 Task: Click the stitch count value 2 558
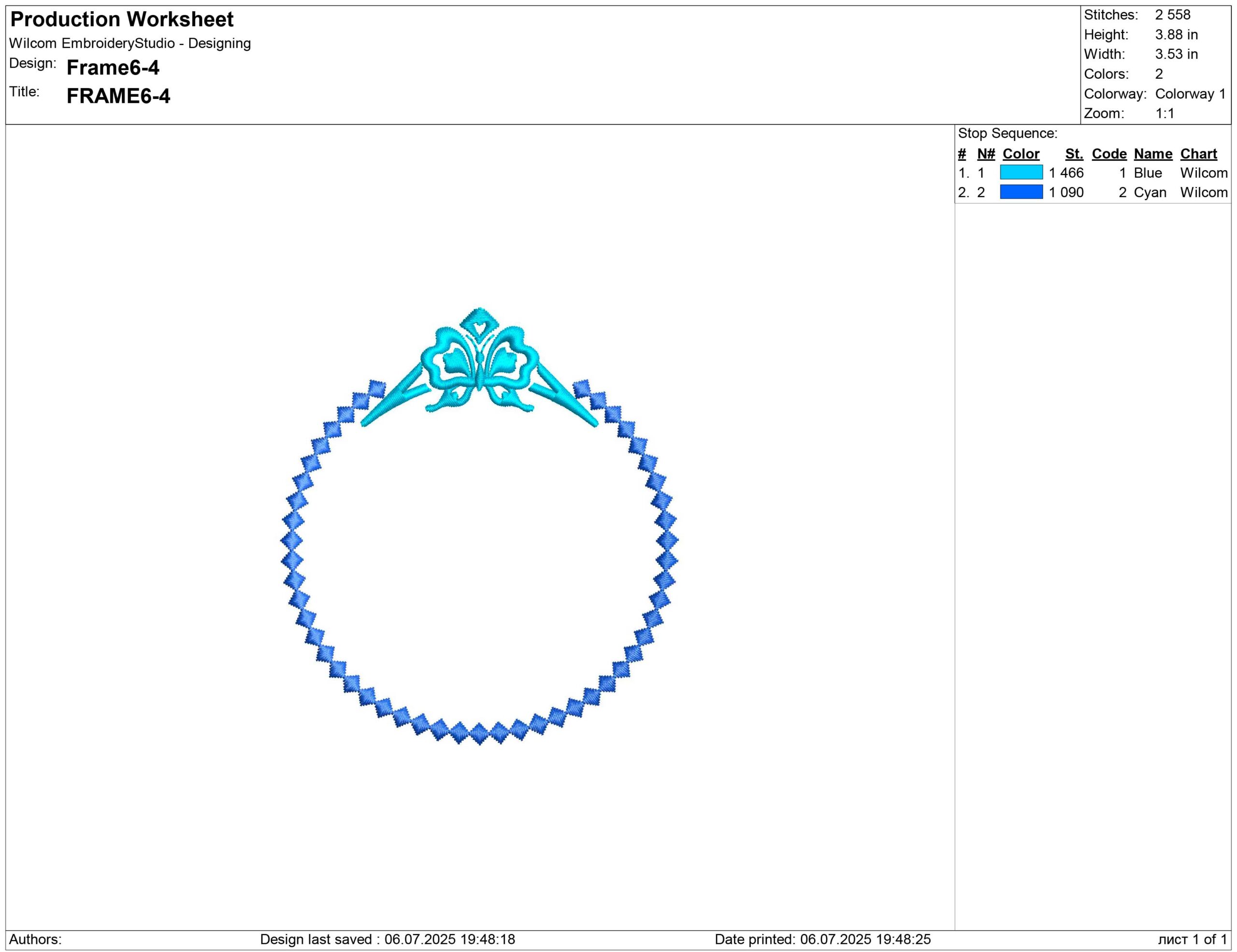click(x=1172, y=14)
